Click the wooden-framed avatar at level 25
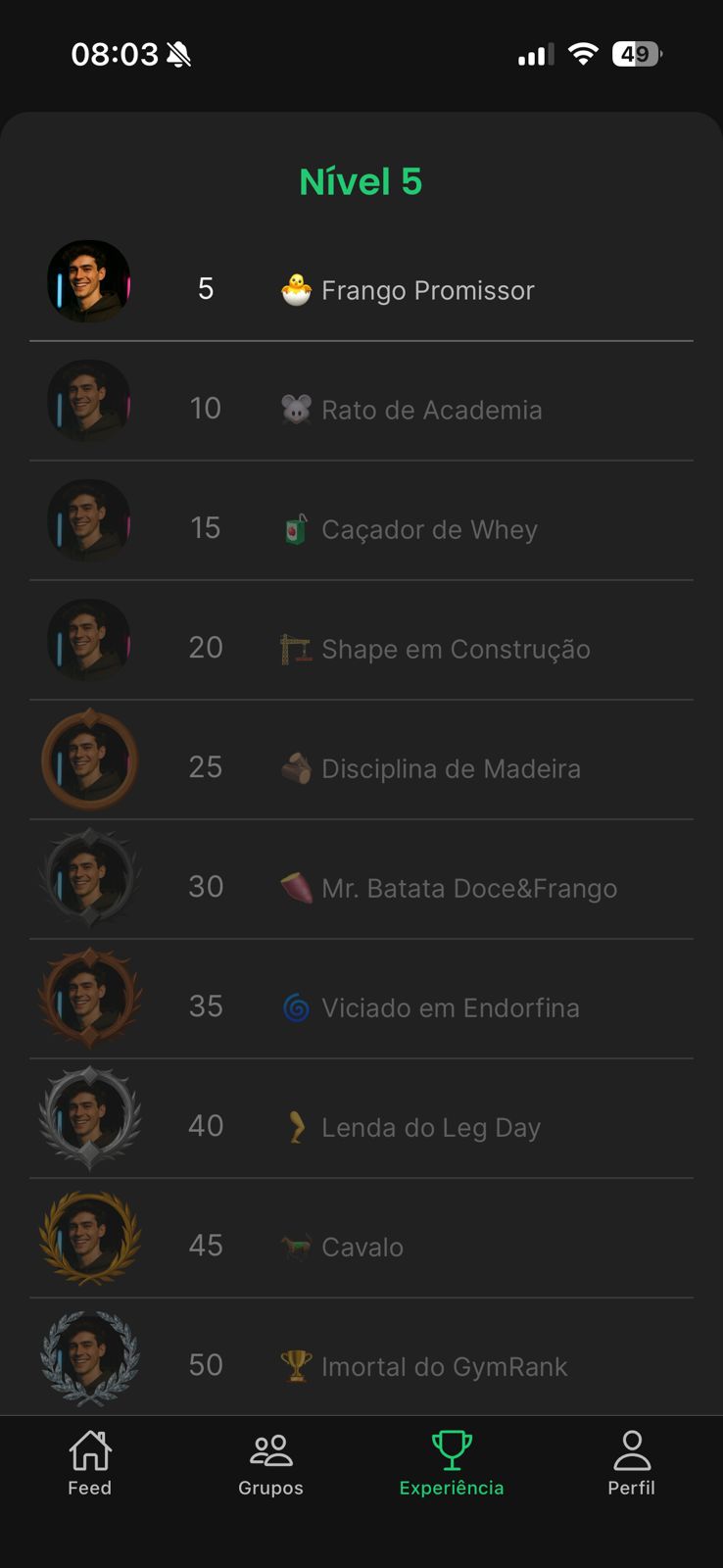This screenshot has height=1568, width=723. (89, 760)
